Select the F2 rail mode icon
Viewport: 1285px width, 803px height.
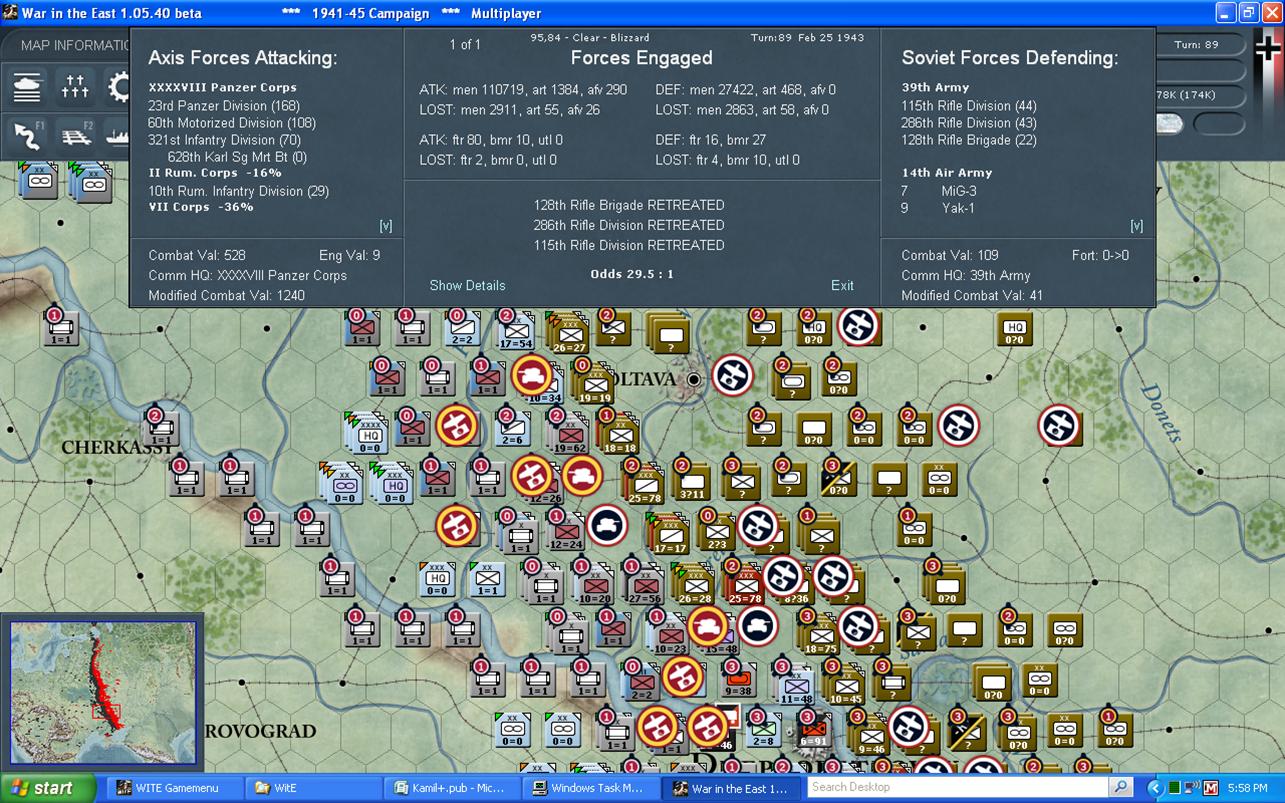75,135
